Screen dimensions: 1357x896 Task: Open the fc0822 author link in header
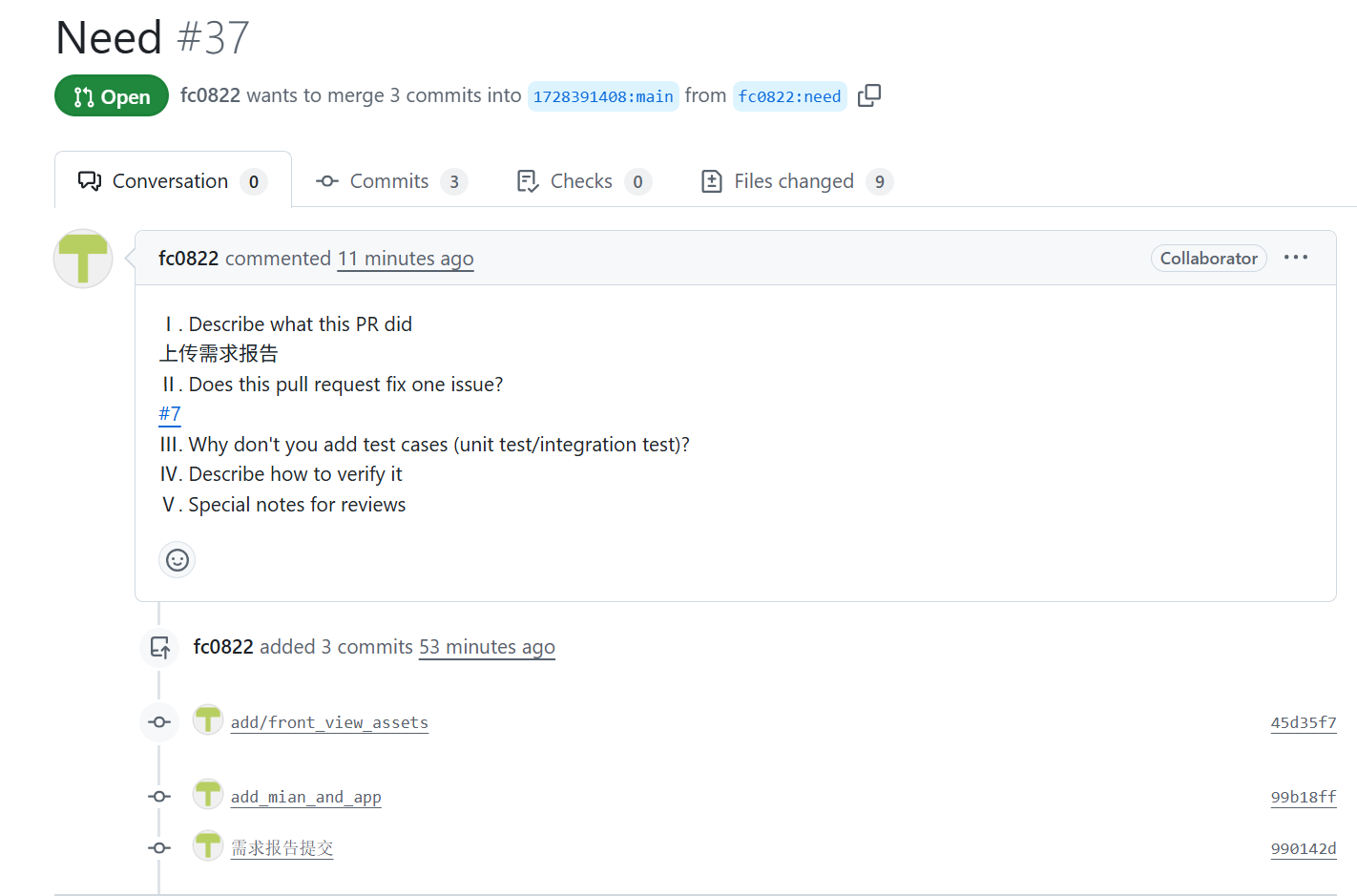tap(210, 95)
